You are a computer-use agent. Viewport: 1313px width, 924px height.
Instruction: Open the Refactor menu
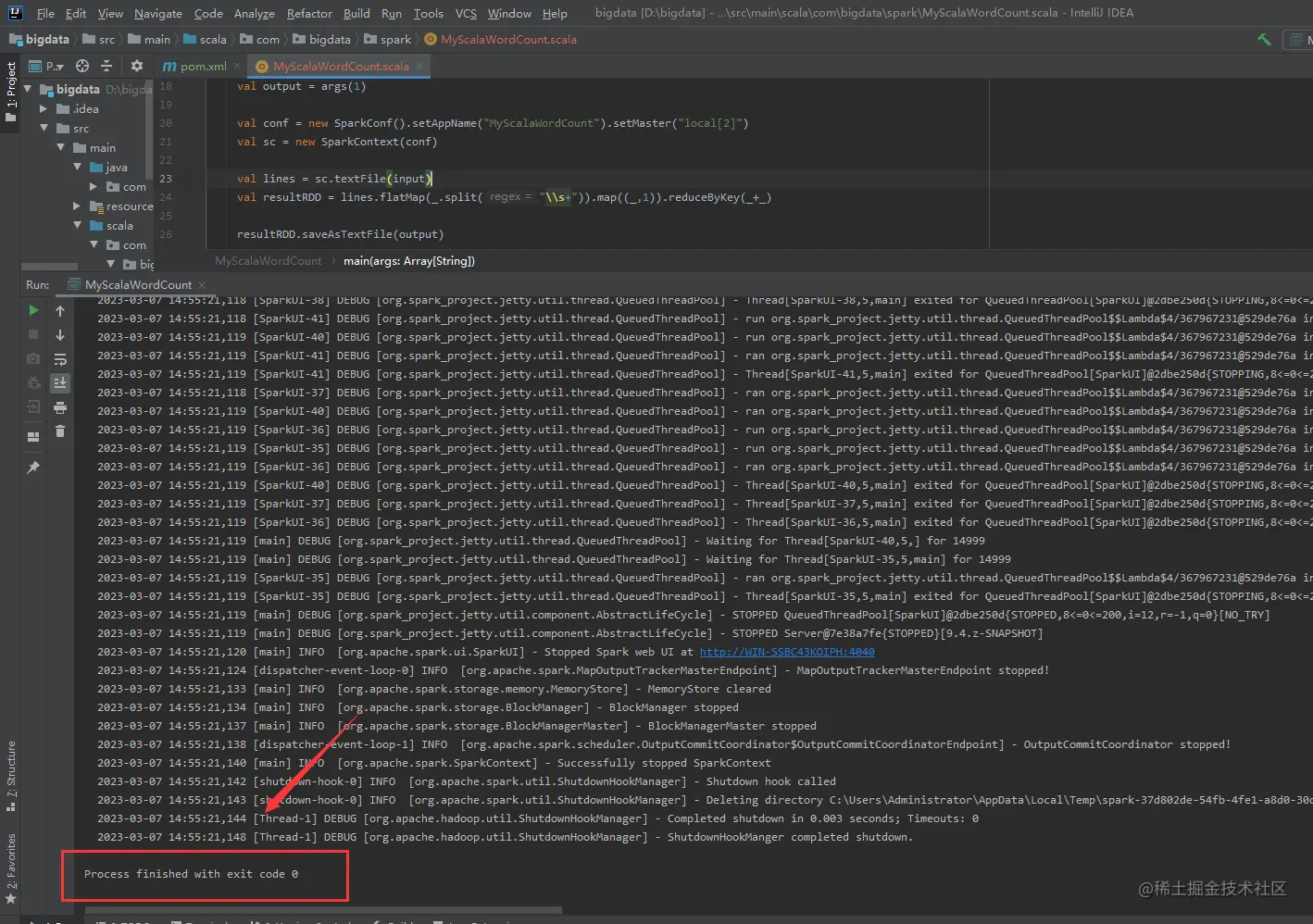point(309,13)
